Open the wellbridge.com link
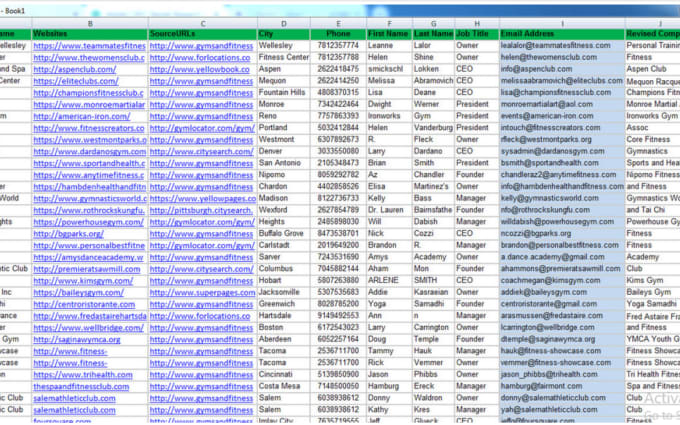Image resolution: width=680 pixels, height=425 pixels. (88, 327)
